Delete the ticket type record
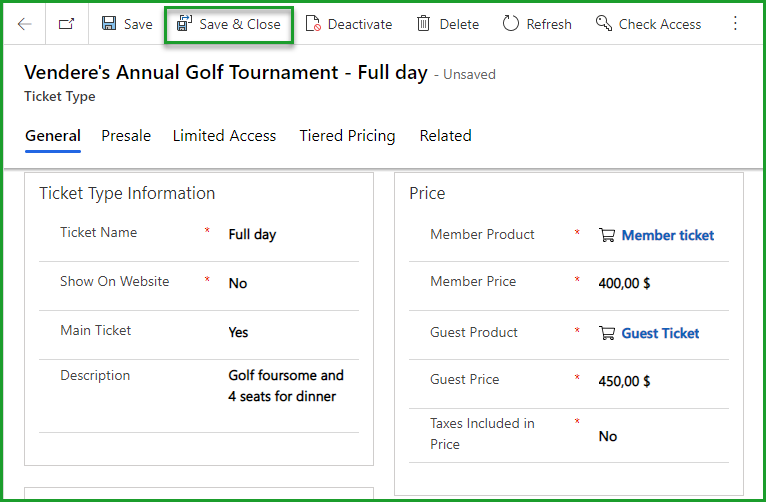This screenshot has width=766, height=502. [447, 24]
